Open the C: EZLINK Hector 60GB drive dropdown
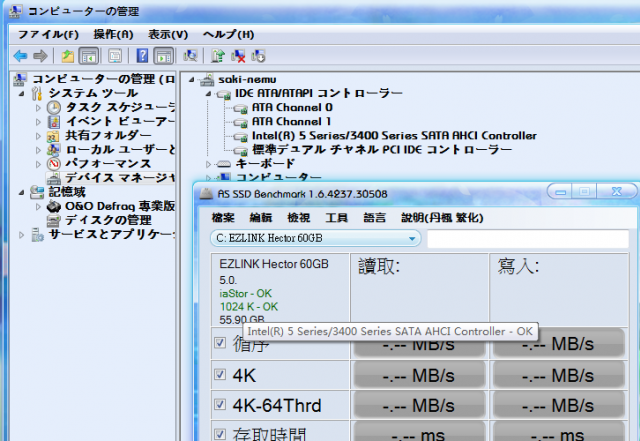Image resolution: width=640 pixels, height=441 pixels. click(x=316, y=238)
